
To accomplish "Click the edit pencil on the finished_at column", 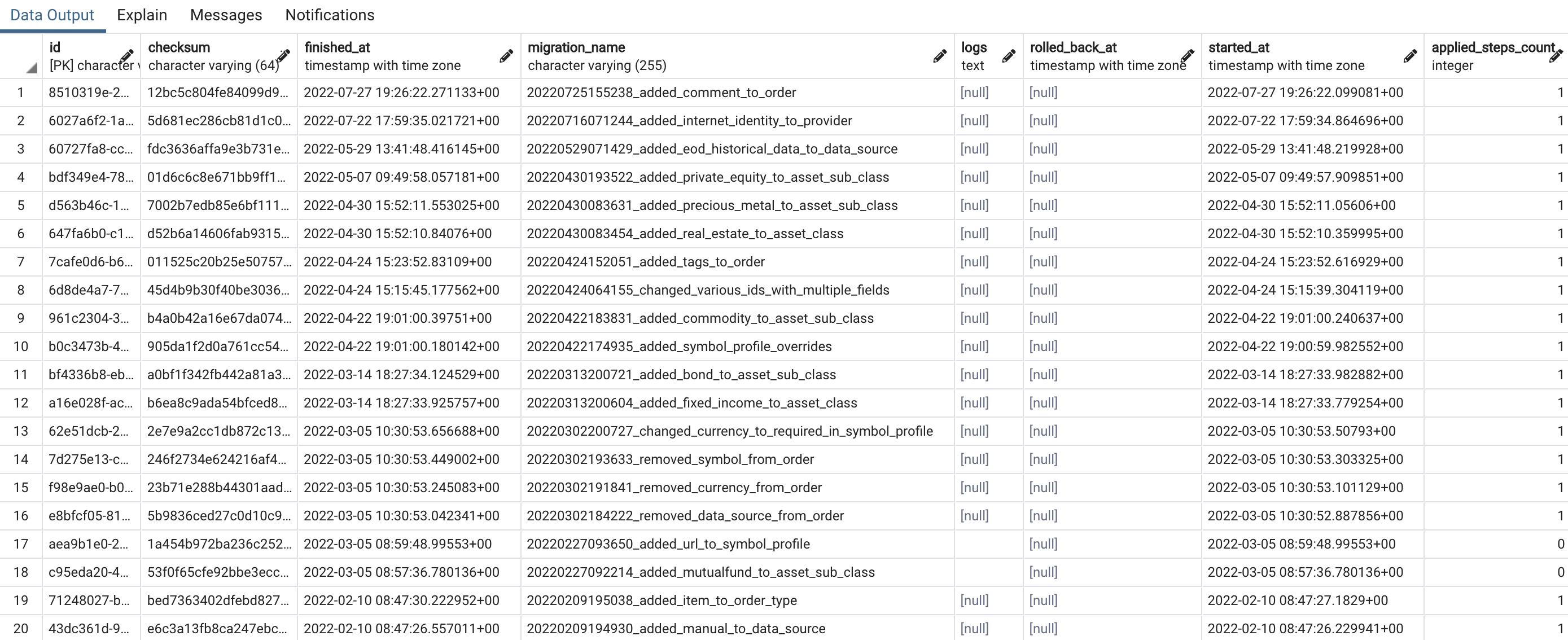I will [507, 56].
